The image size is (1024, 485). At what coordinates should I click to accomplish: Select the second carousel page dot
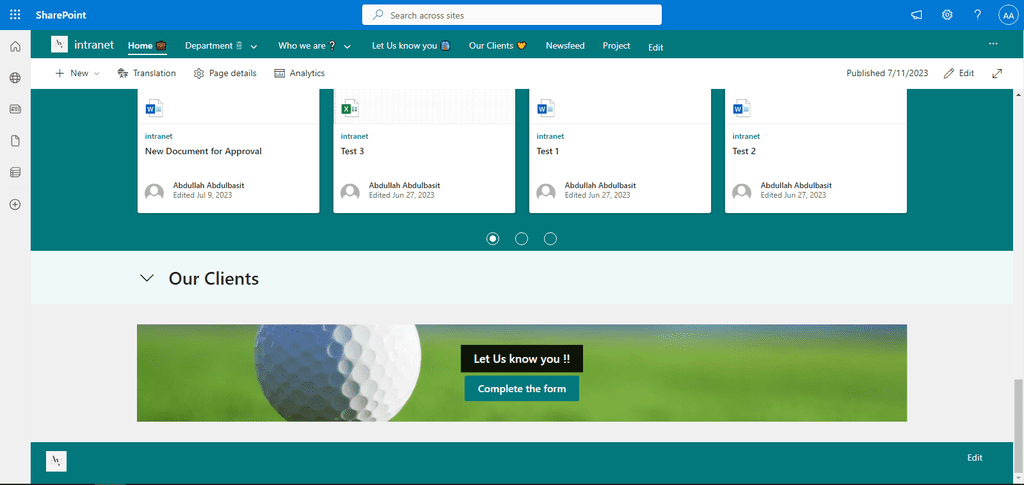point(521,239)
